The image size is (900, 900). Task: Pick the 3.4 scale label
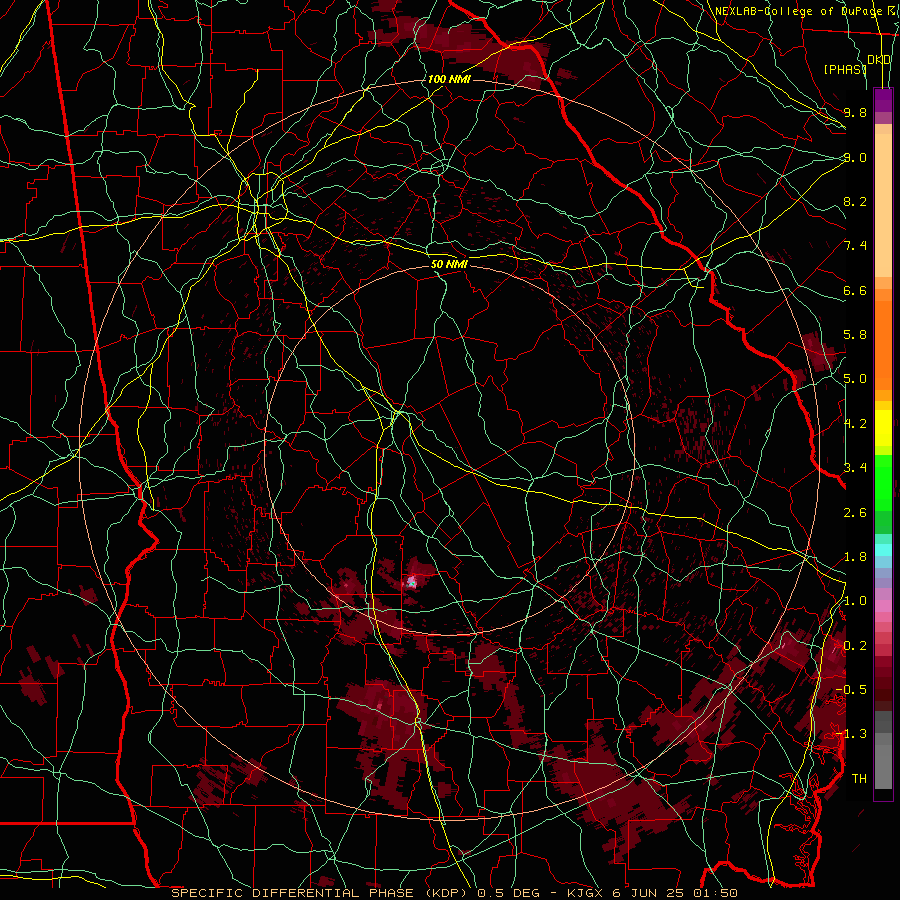tap(855, 468)
